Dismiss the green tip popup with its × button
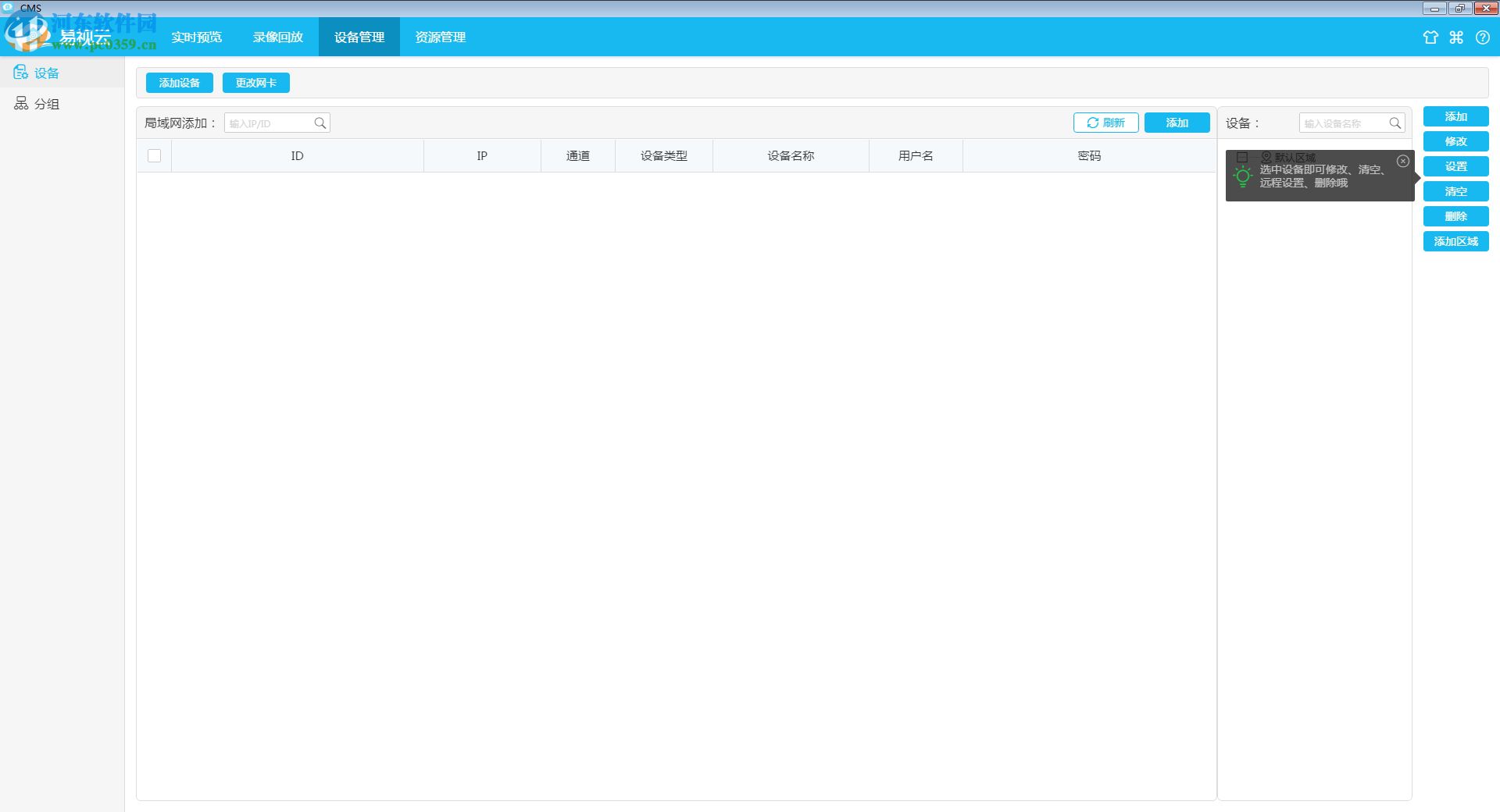This screenshot has height=812, width=1500. coord(1403,161)
